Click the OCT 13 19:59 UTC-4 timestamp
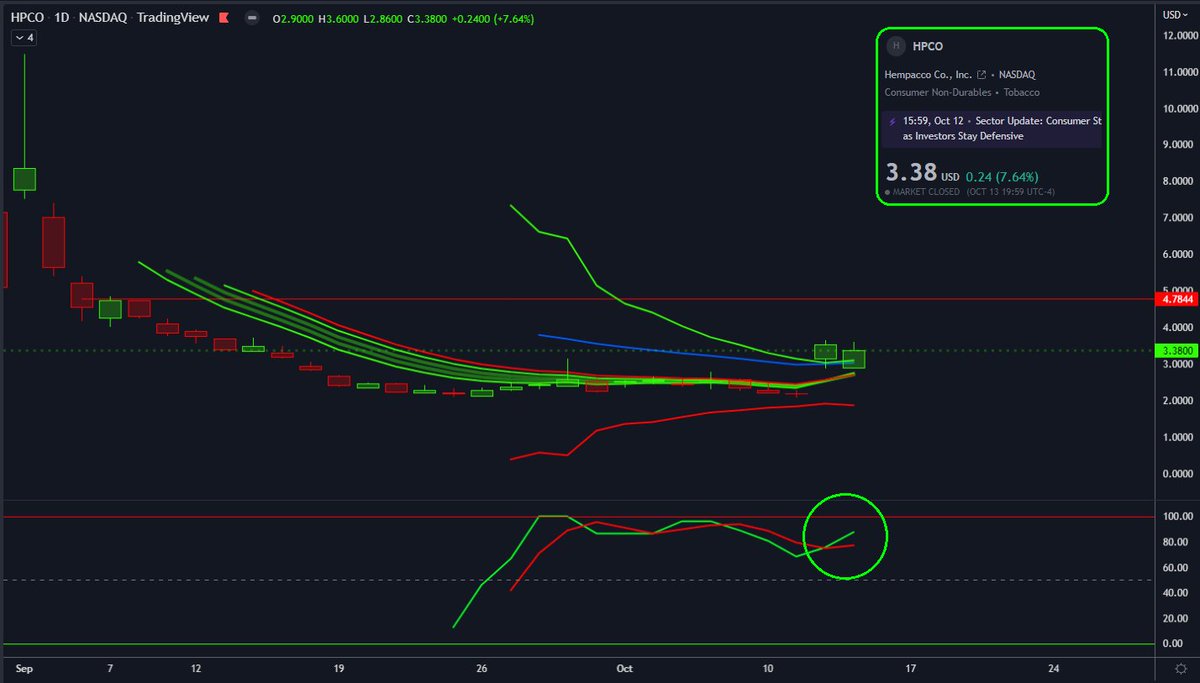Viewport: 1200px width, 683px height. pos(1013,192)
